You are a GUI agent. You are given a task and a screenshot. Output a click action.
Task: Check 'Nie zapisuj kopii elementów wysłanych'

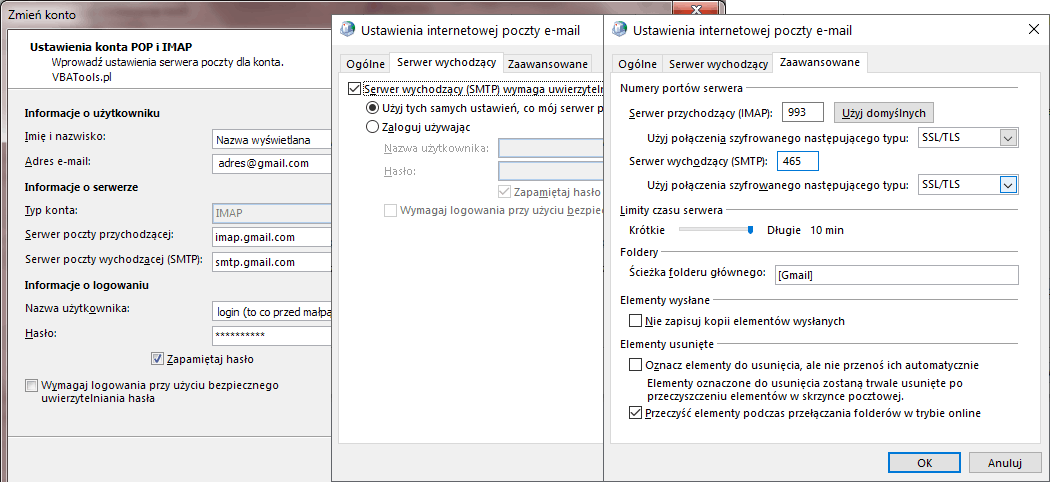[x=635, y=321]
